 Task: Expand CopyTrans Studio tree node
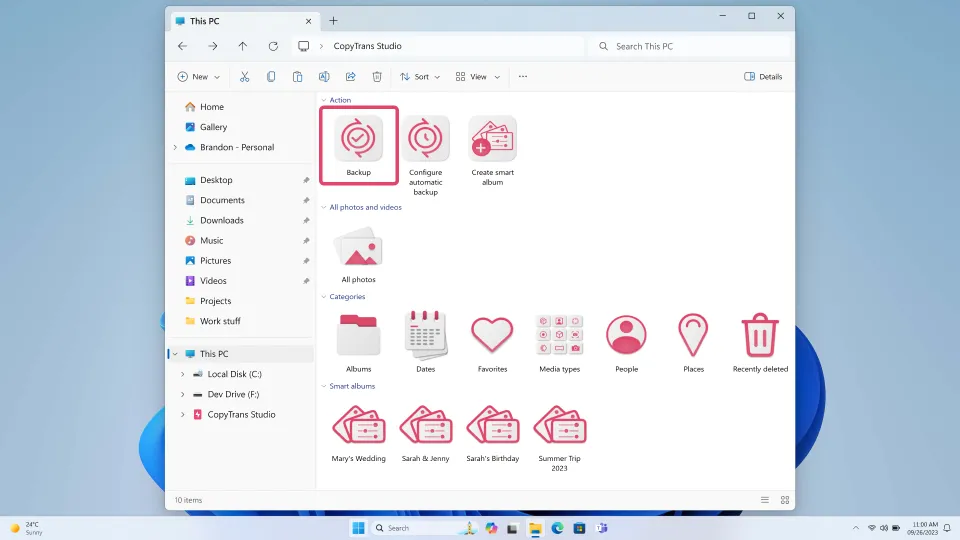182,414
